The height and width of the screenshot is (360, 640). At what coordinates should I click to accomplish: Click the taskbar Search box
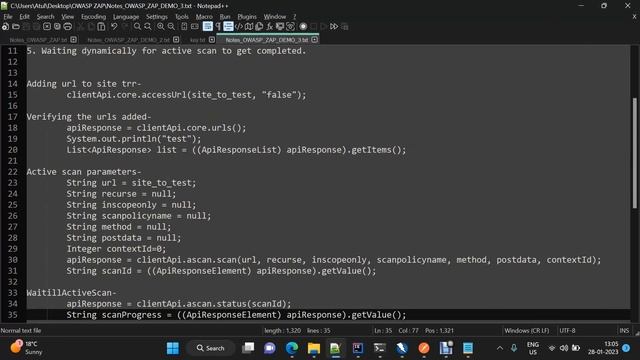(x=211, y=348)
